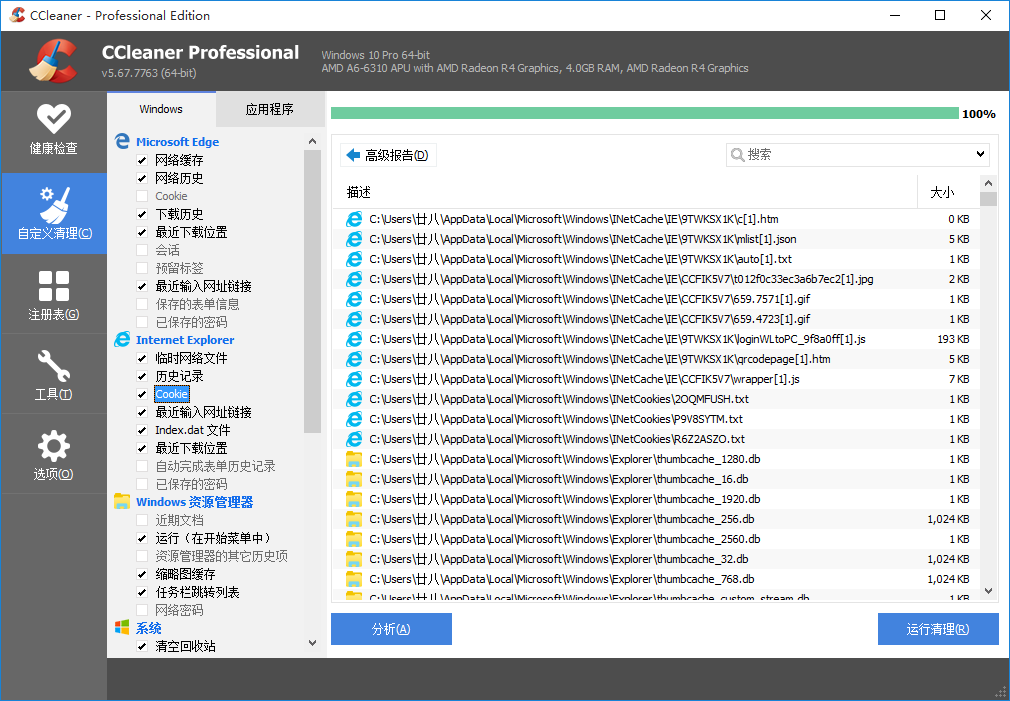
Task: Enable the 会话 checkbox
Action: click(142, 250)
